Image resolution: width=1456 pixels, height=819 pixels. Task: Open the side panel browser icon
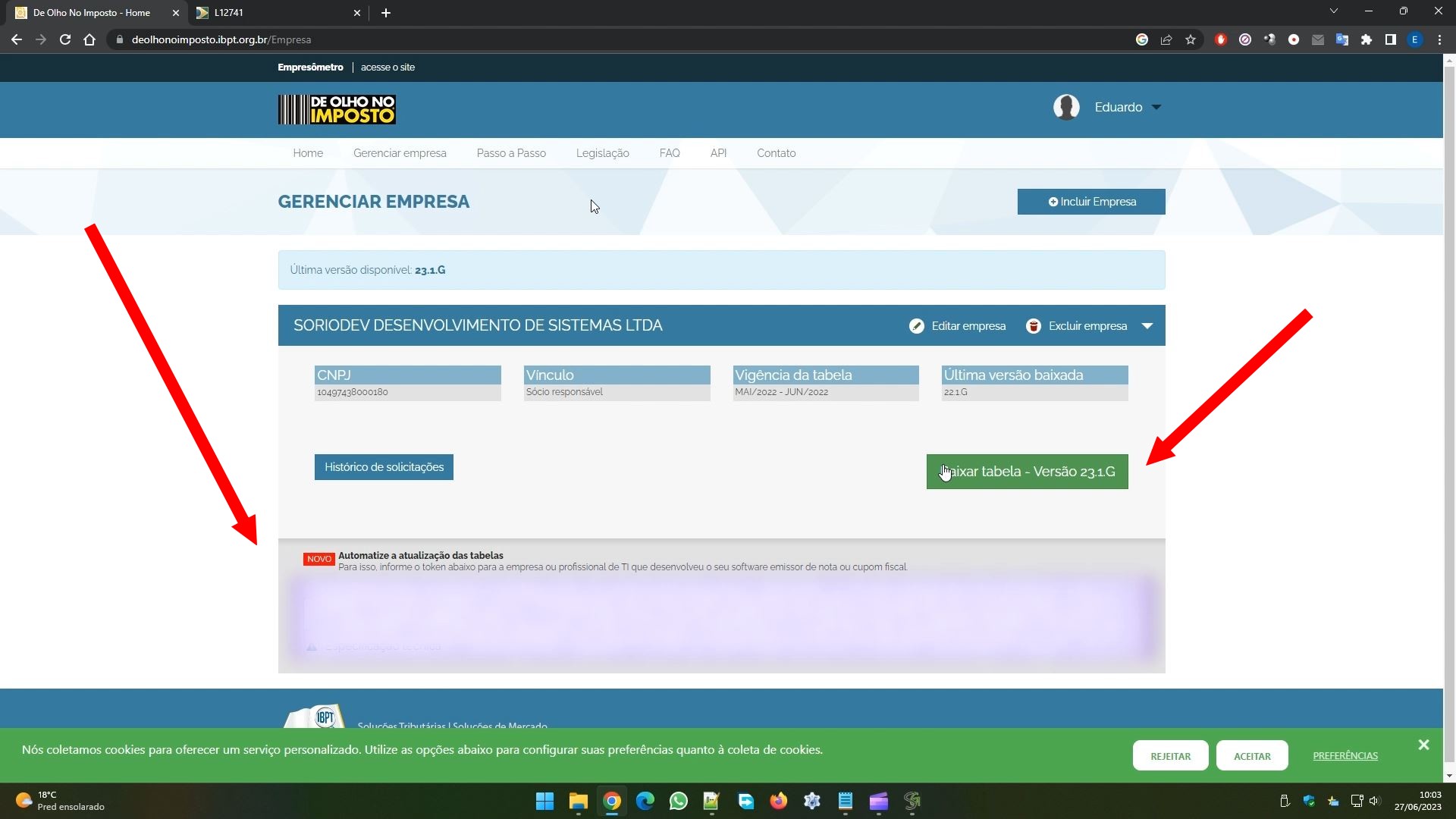tap(1391, 39)
